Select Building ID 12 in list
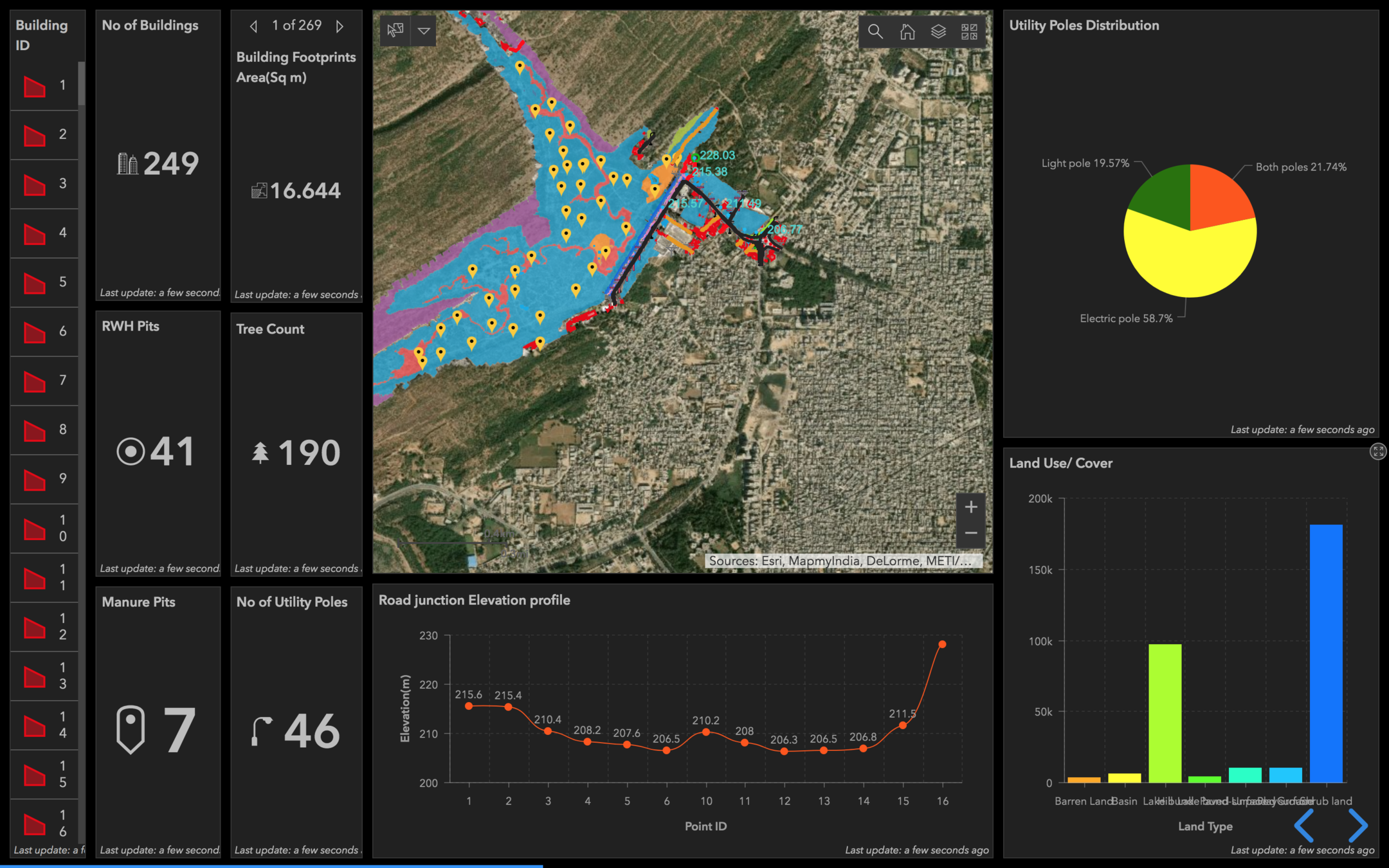Image resolution: width=1389 pixels, height=868 pixels. pyautogui.click(x=44, y=626)
